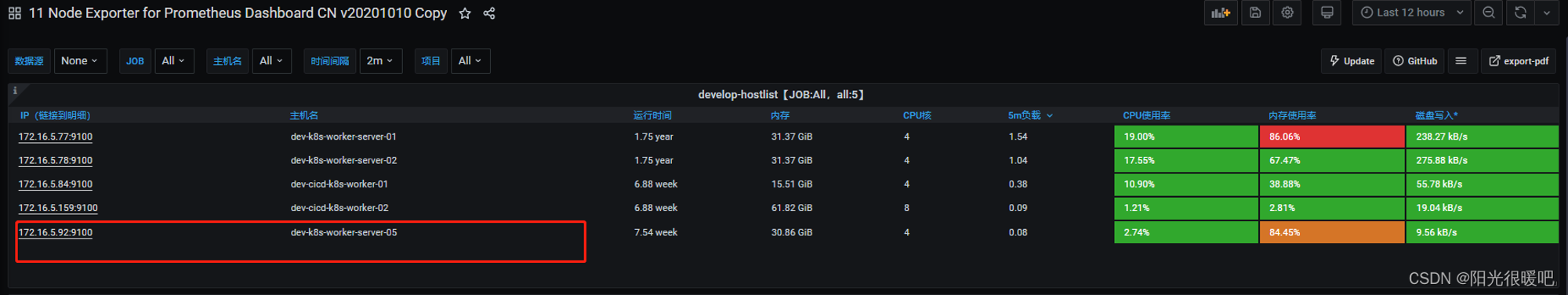Open the GitHub link button
The width and height of the screenshot is (1568, 295).
coord(1415,60)
